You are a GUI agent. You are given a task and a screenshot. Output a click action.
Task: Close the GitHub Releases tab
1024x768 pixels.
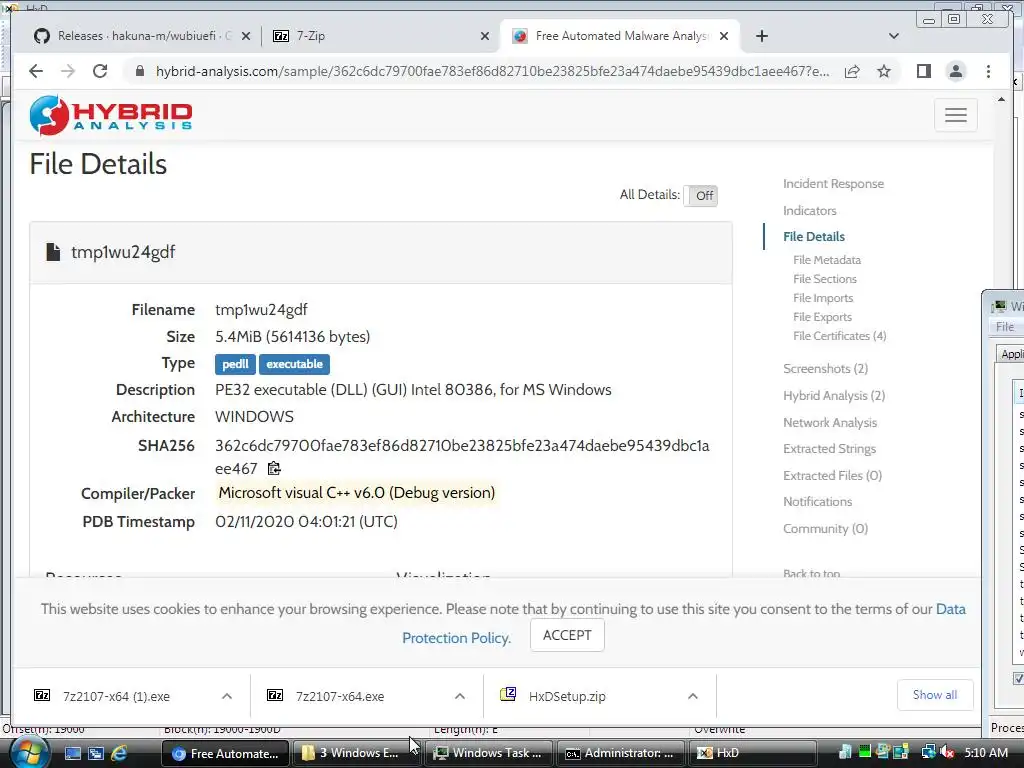tap(246, 36)
